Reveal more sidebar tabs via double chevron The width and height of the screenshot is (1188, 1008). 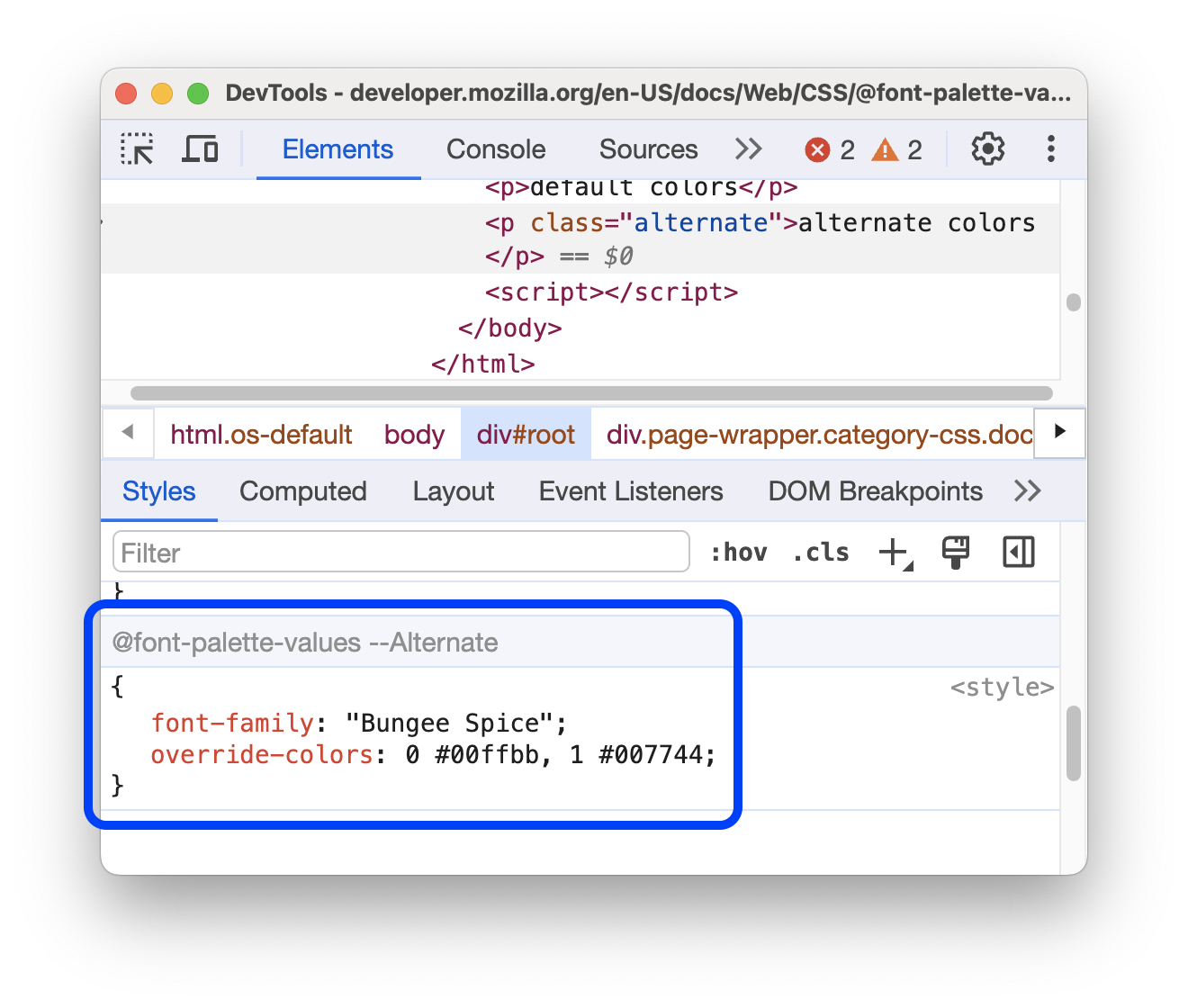tap(1027, 490)
